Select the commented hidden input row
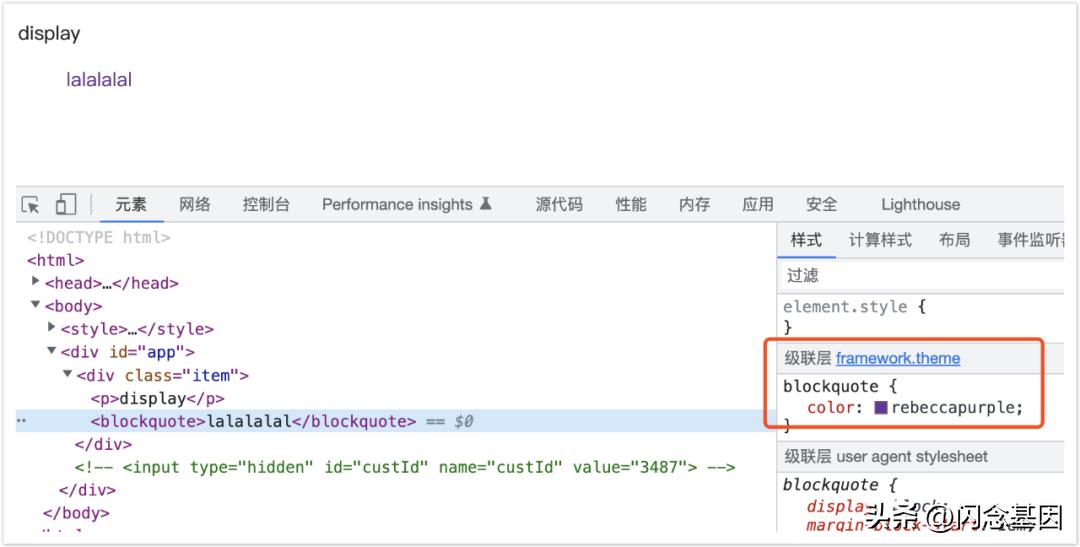 click(x=405, y=467)
